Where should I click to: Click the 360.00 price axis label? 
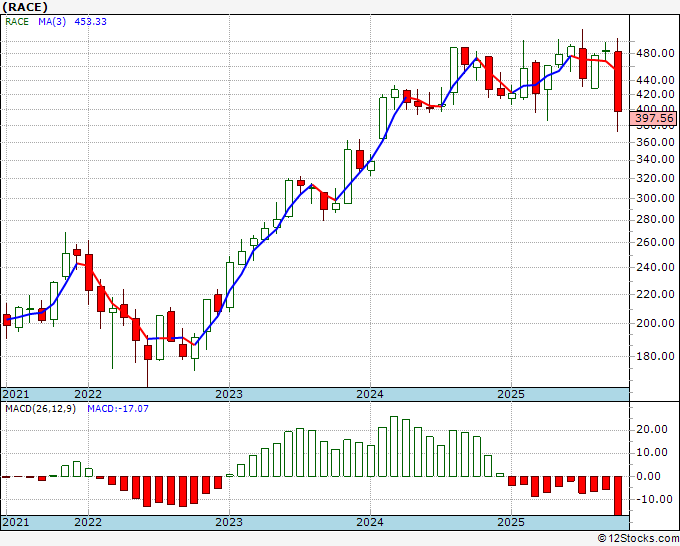tap(655, 142)
